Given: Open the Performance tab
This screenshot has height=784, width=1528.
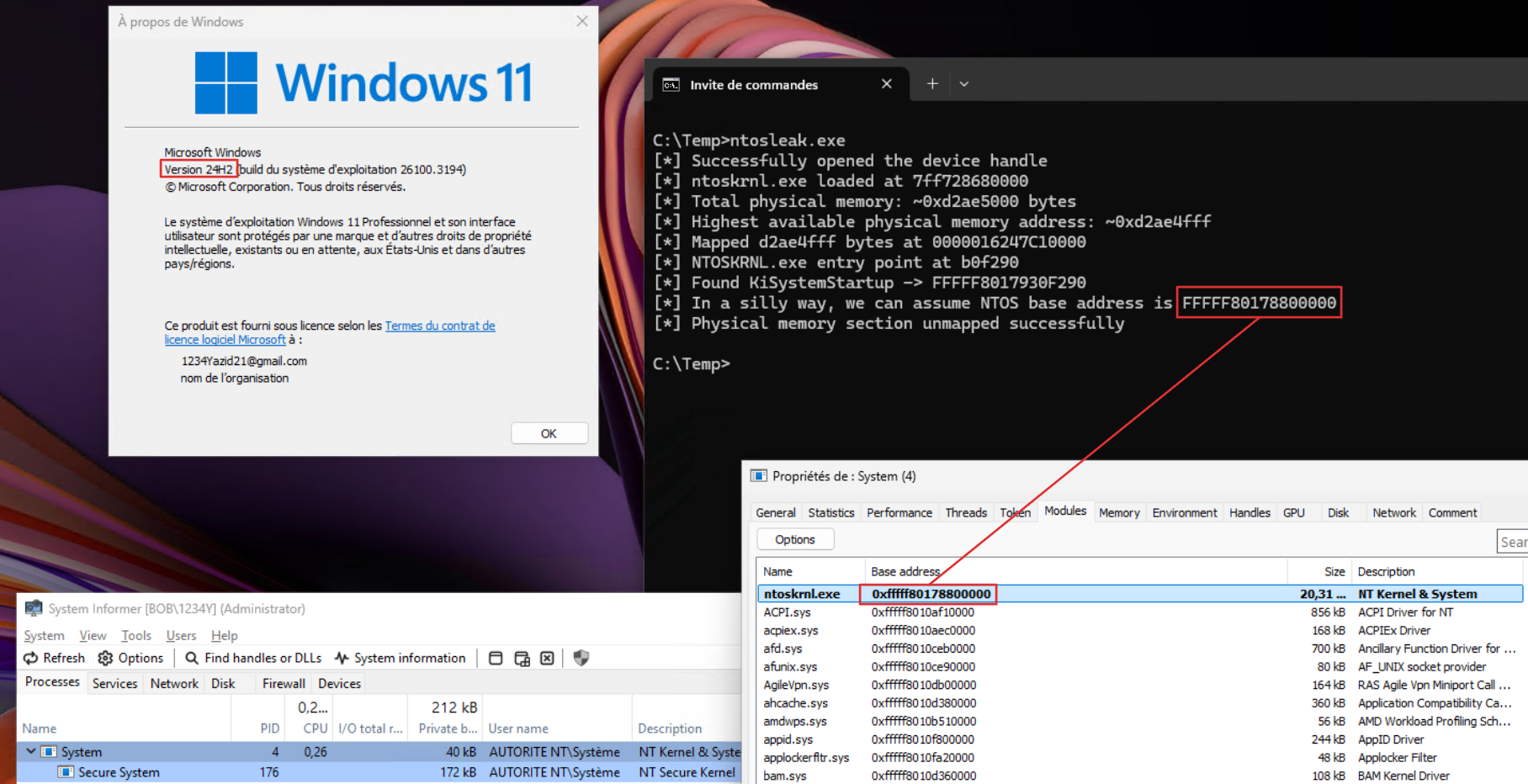Looking at the screenshot, I should click(x=899, y=512).
